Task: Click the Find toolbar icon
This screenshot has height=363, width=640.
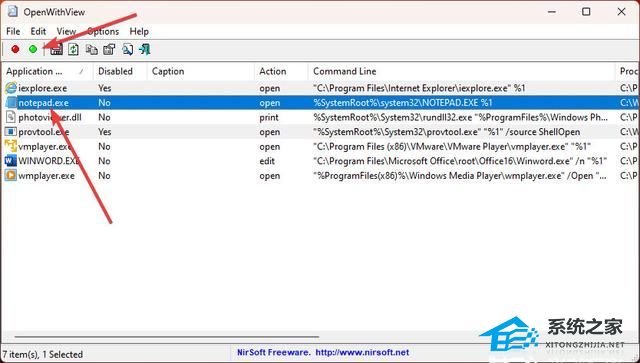Action: [127, 49]
